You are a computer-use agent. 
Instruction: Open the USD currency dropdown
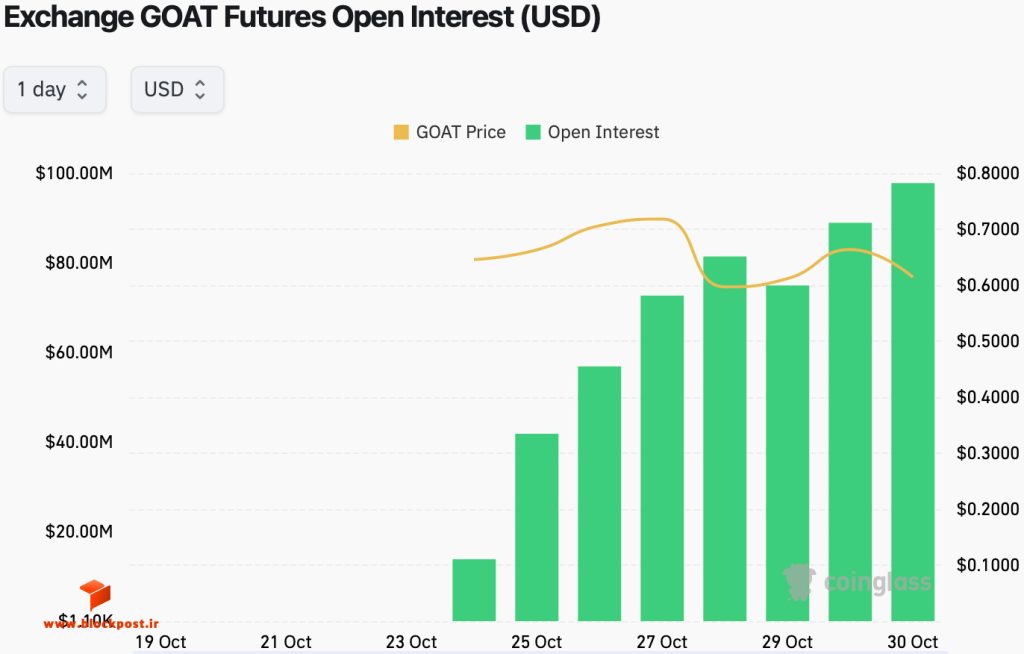(x=178, y=90)
